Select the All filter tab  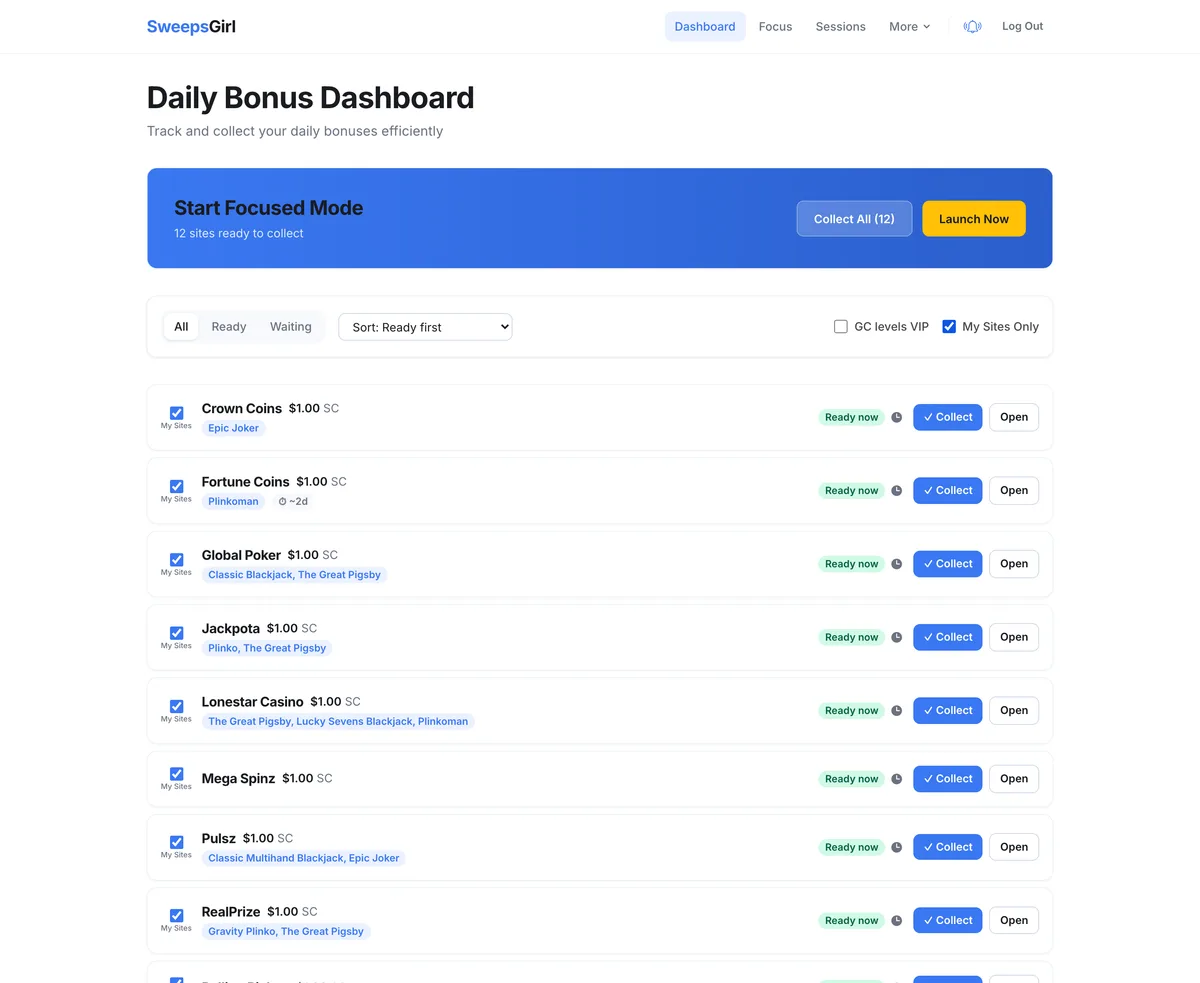coord(181,327)
